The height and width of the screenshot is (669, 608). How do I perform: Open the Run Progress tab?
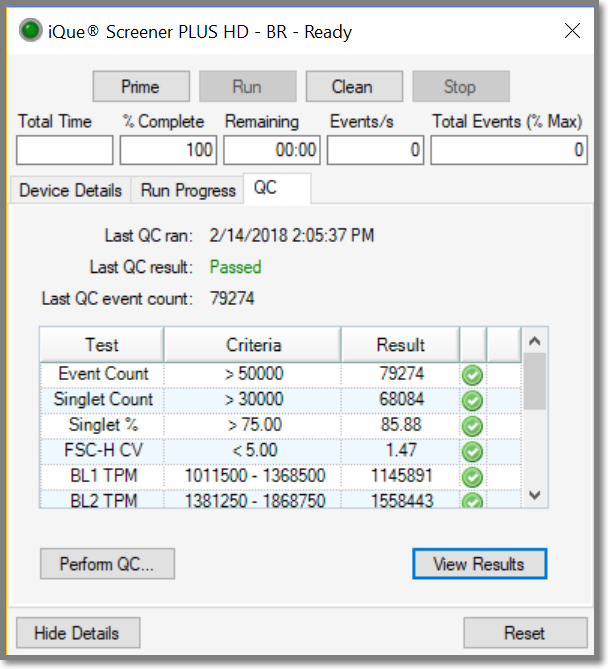pyautogui.click(x=188, y=190)
